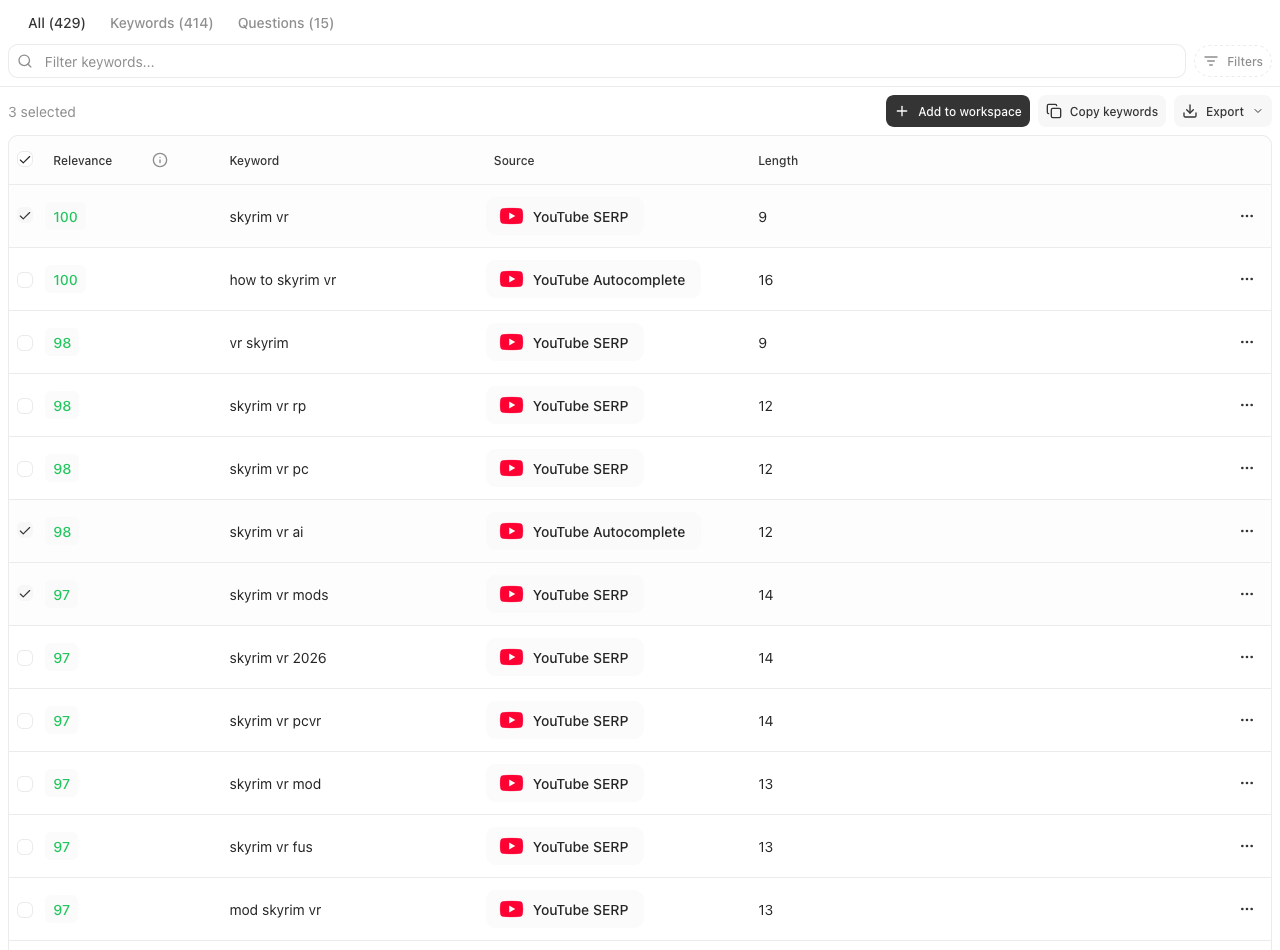Click length value 16
This screenshot has width=1280, height=950.
[x=766, y=280]
